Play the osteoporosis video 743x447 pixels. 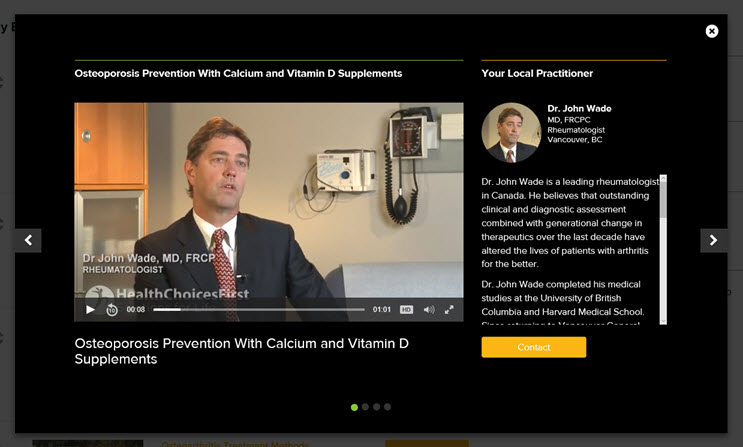click(90, 310)
